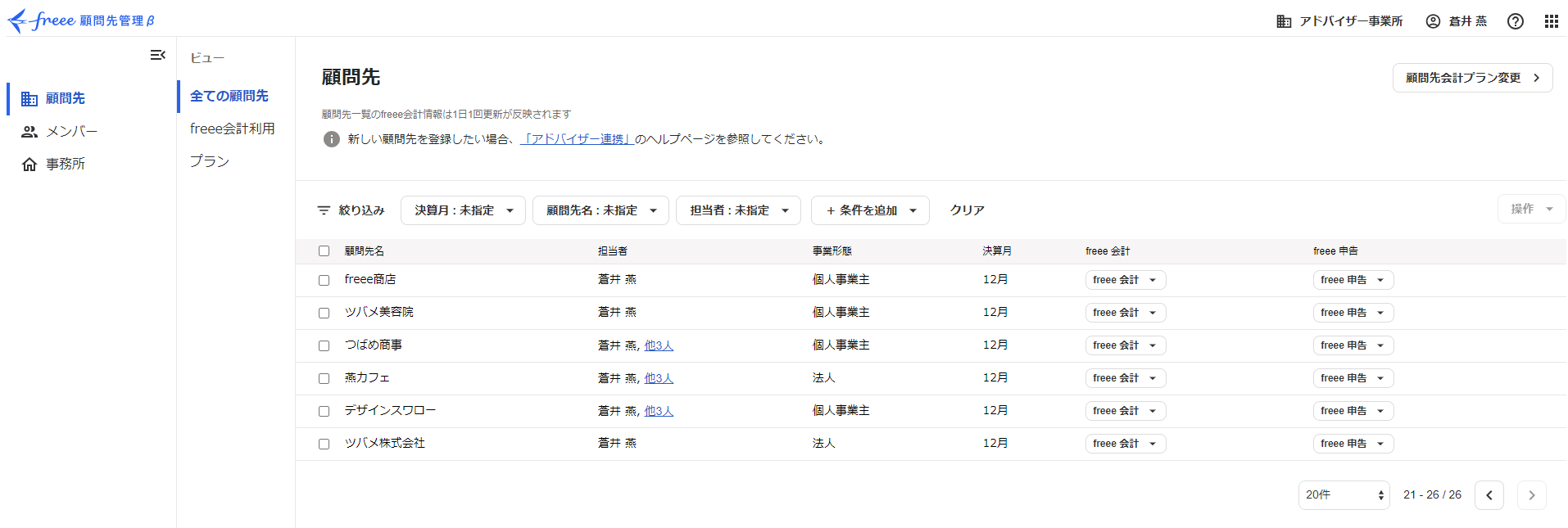This screenshot has height=528, width=1568.
Task: Expand freee 会計 dropdown for freee商店
Action: tap(1126, 280)
